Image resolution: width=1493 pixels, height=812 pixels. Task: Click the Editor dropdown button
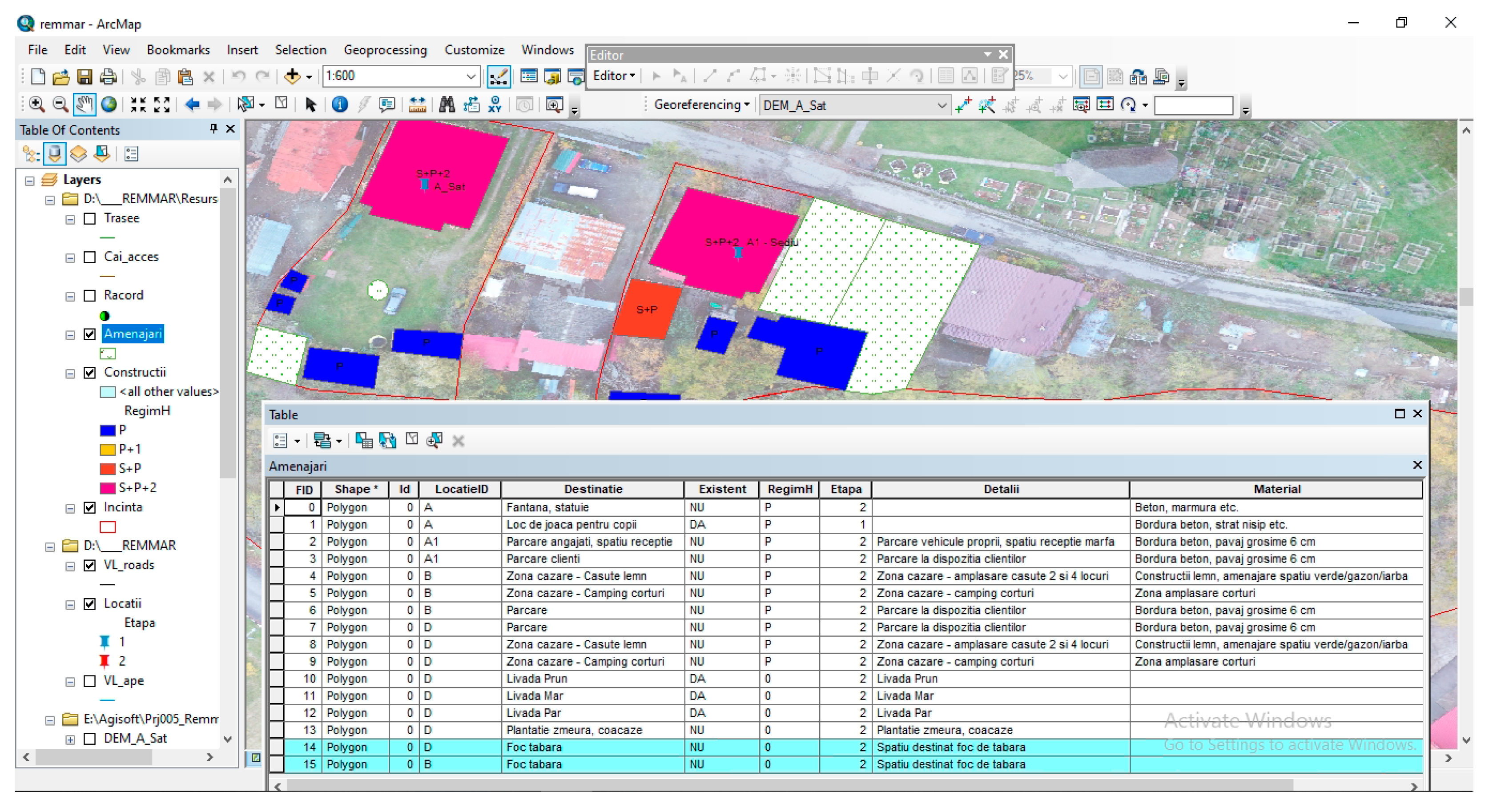(614, 76)
